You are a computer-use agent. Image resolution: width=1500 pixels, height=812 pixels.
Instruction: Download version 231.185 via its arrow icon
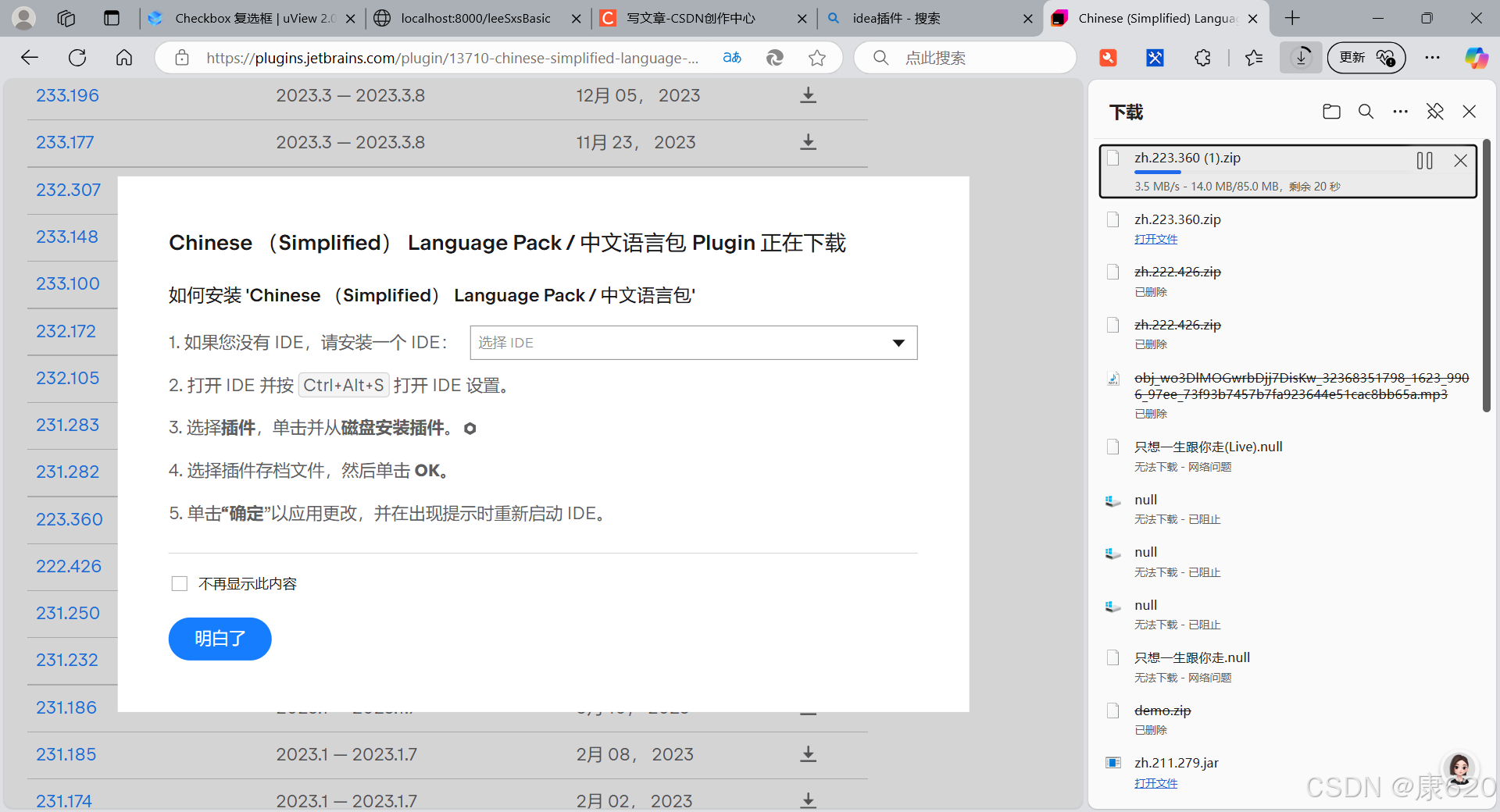pos(808,754)
